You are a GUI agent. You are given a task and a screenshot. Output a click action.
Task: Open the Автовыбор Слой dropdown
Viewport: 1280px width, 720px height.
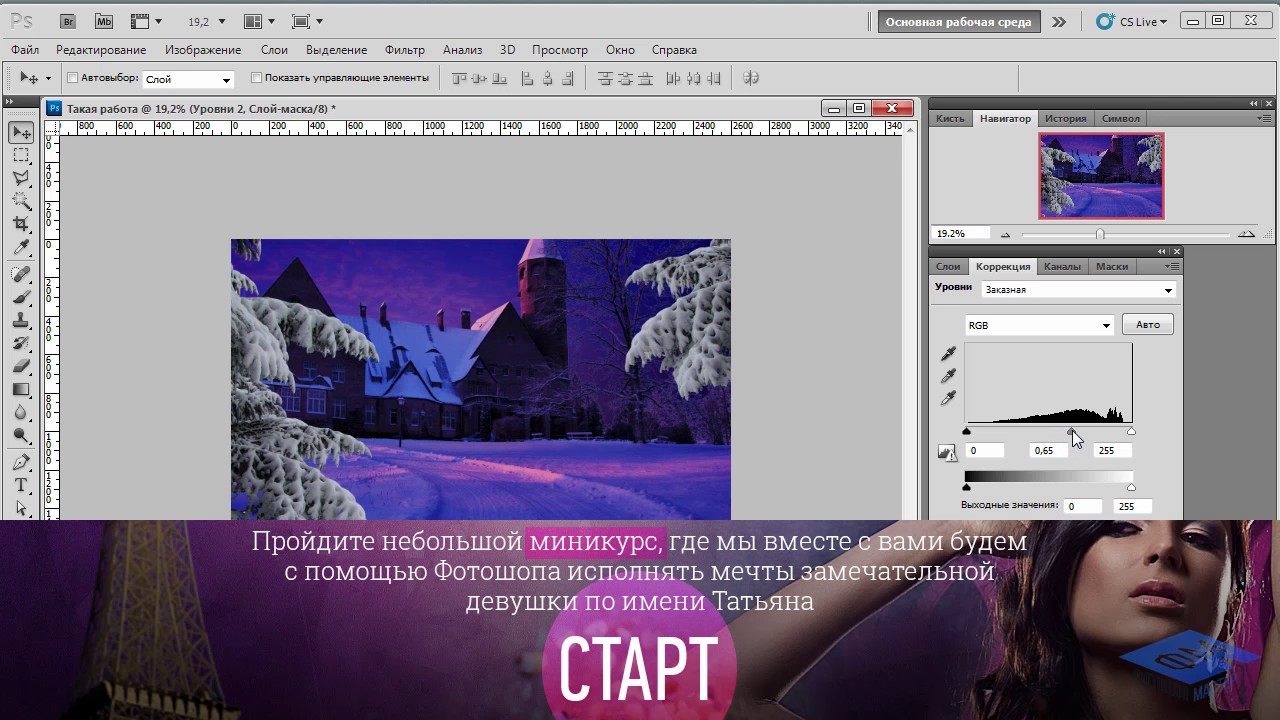(188, 79)
